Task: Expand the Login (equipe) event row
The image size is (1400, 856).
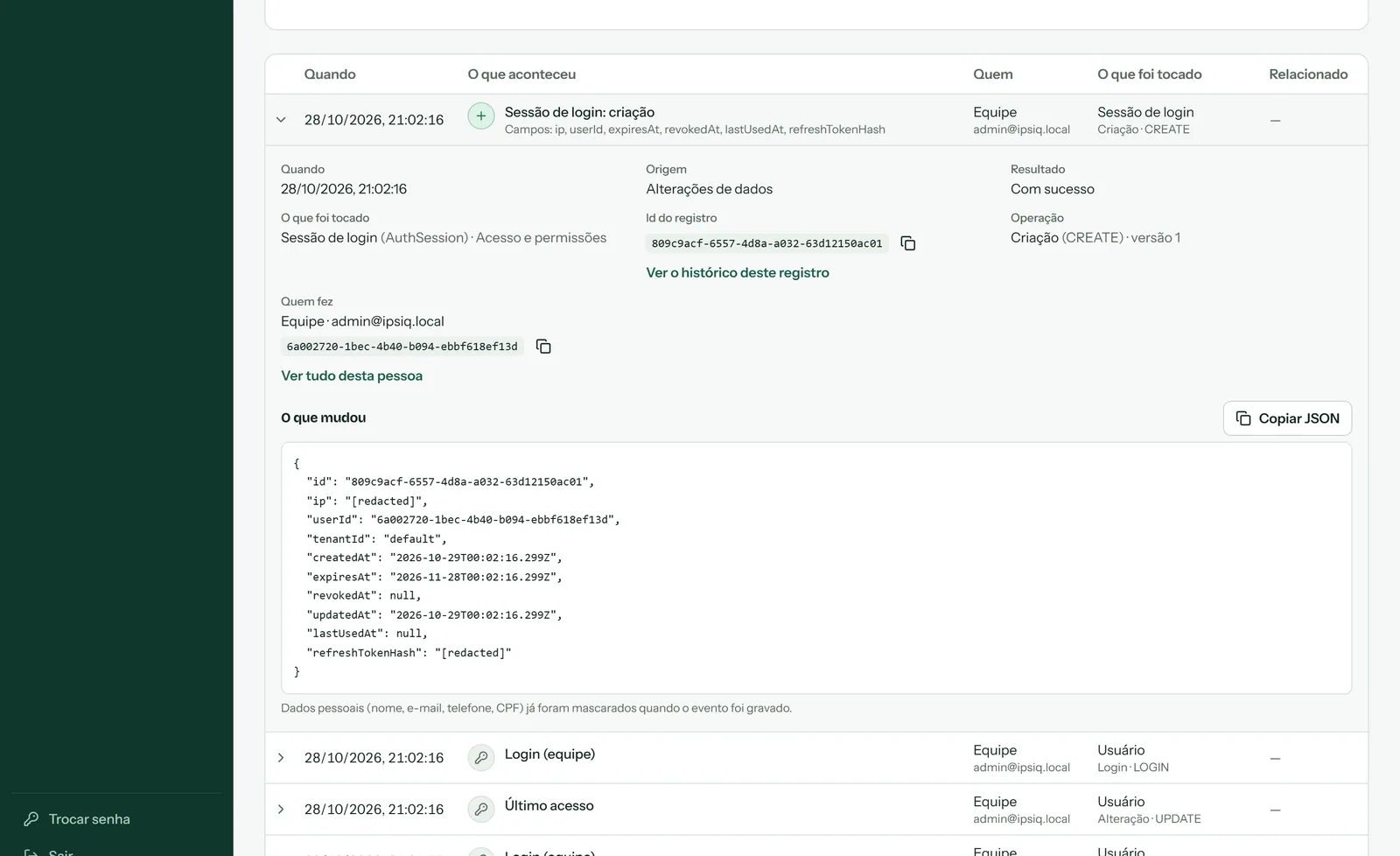Action: (x=281, y=758)
